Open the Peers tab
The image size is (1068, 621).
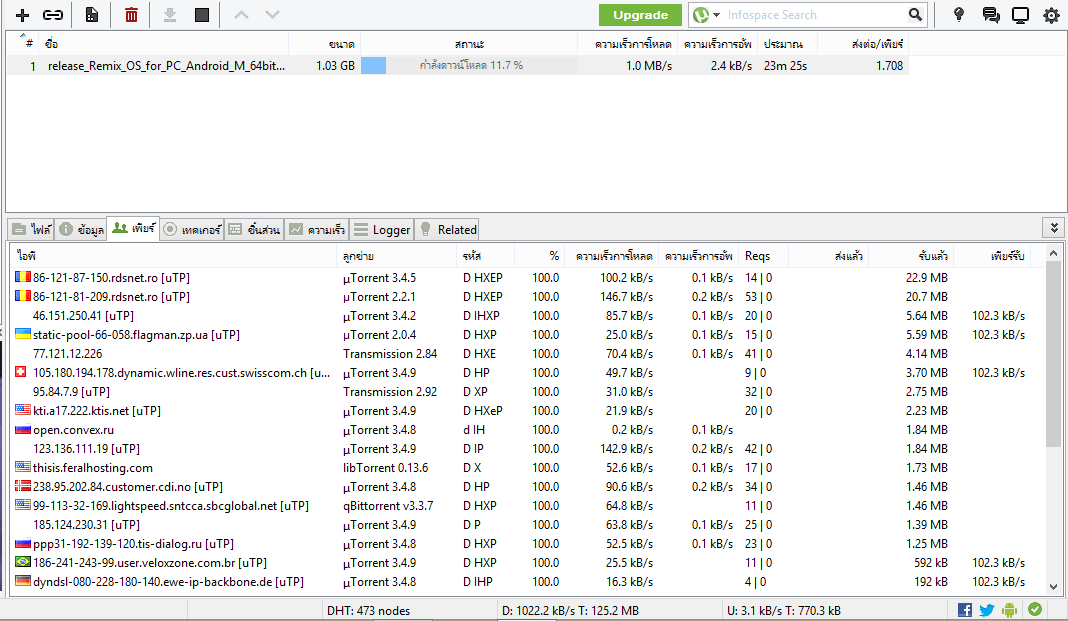(134, 228)
